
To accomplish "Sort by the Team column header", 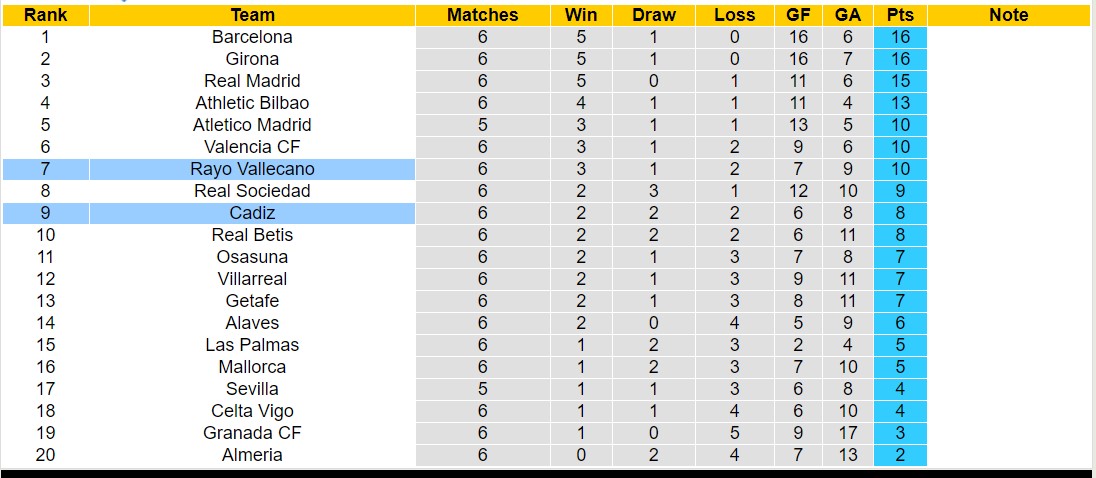I will pos(252,15).
